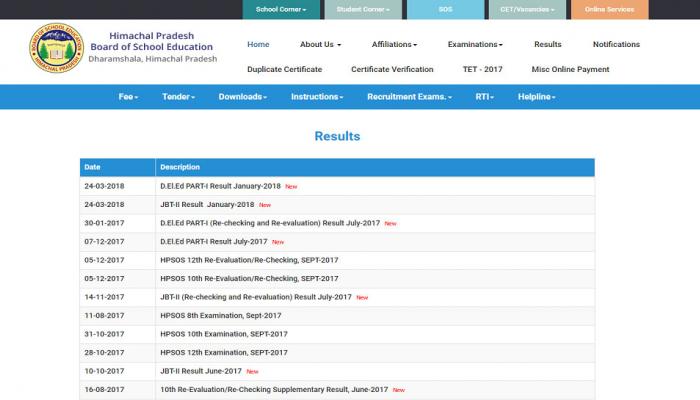Click New badge beside JBT-II Result June-2017
Viewport: 700px width, 400px height.
(x=252, y=371)
